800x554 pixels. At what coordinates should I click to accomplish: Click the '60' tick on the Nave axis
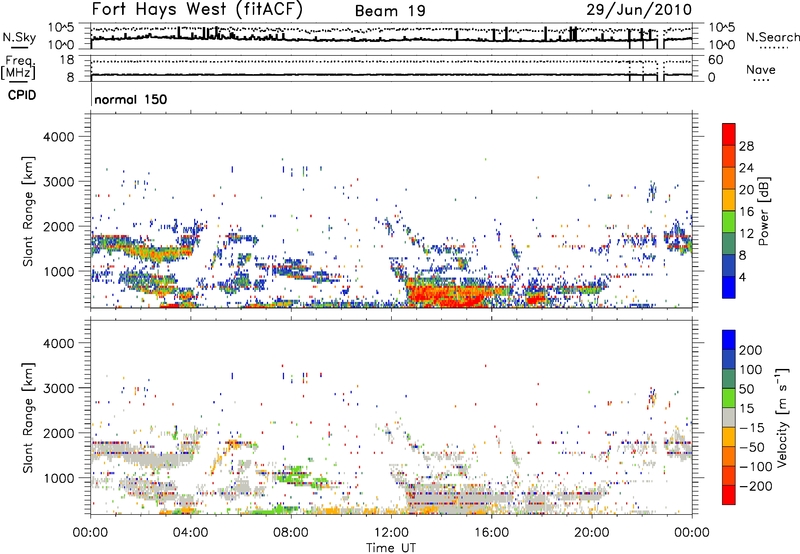click(x=716, y=60)
